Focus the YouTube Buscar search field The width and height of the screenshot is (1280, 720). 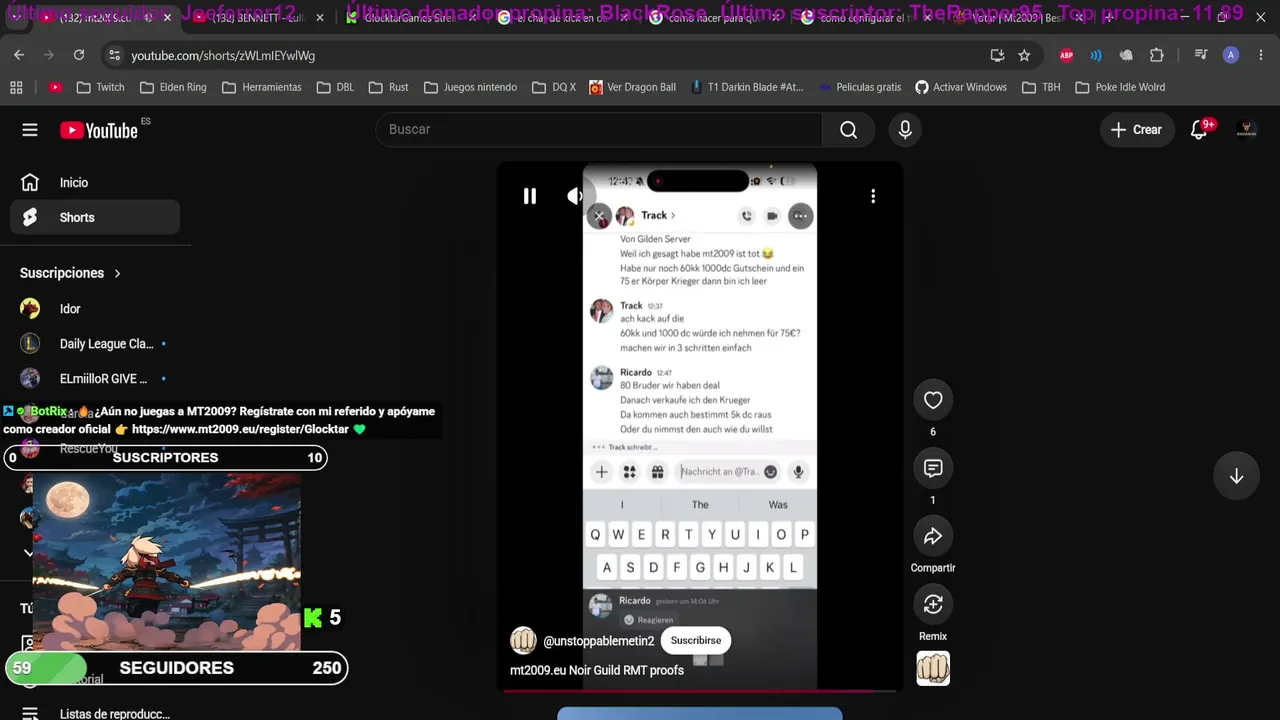(x=599, y=130)
